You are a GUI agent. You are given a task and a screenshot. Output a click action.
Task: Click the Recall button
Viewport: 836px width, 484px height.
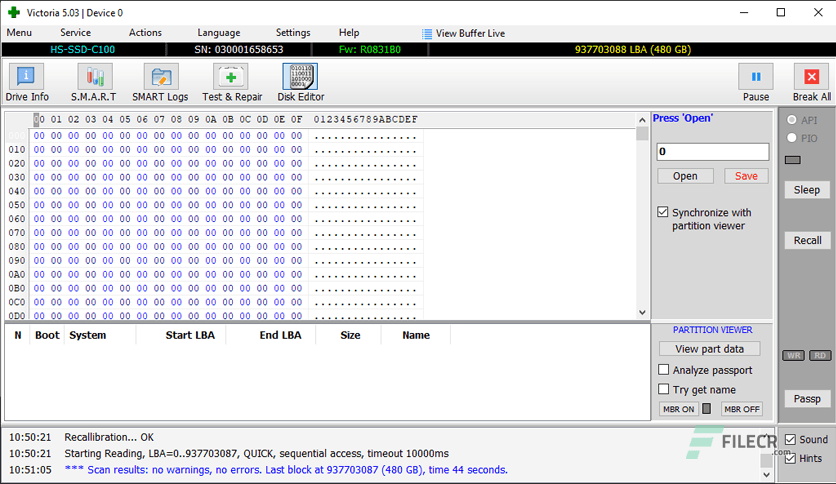point(807,240)
